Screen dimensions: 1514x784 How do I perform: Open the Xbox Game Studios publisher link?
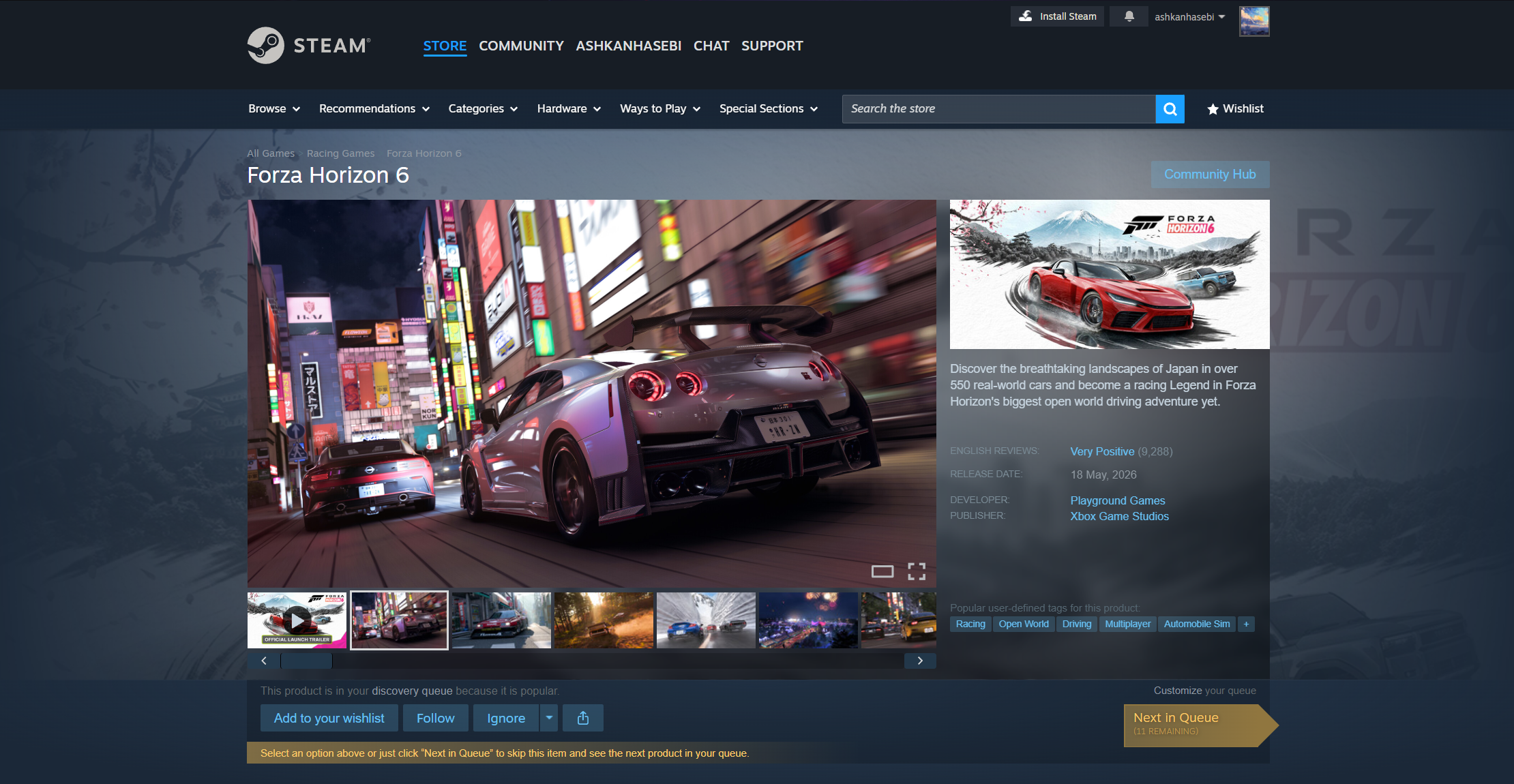pyautogui.click(x=1119, y=516)
